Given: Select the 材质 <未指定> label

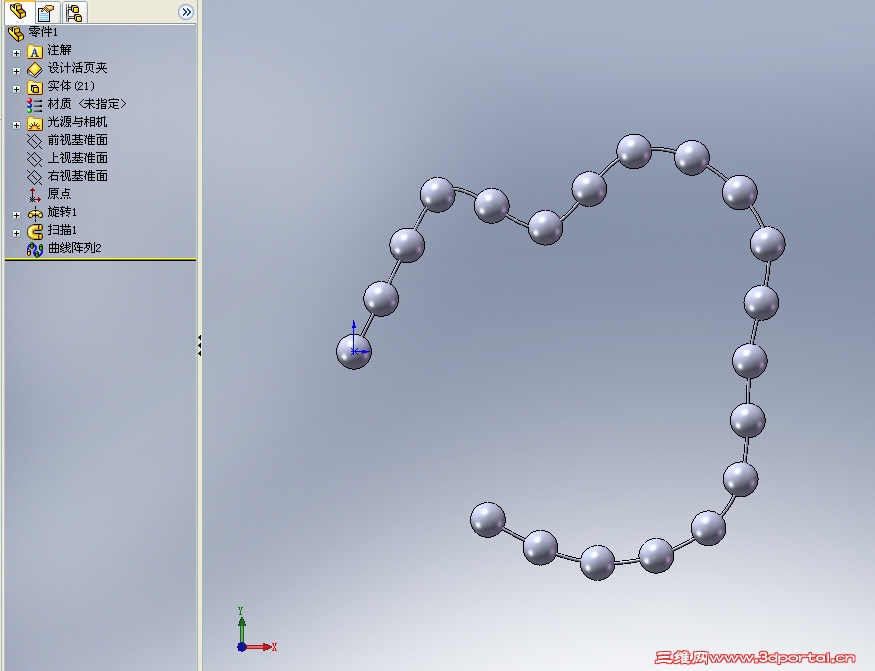Looking at the screenshot, I should [x=87, y=104].
